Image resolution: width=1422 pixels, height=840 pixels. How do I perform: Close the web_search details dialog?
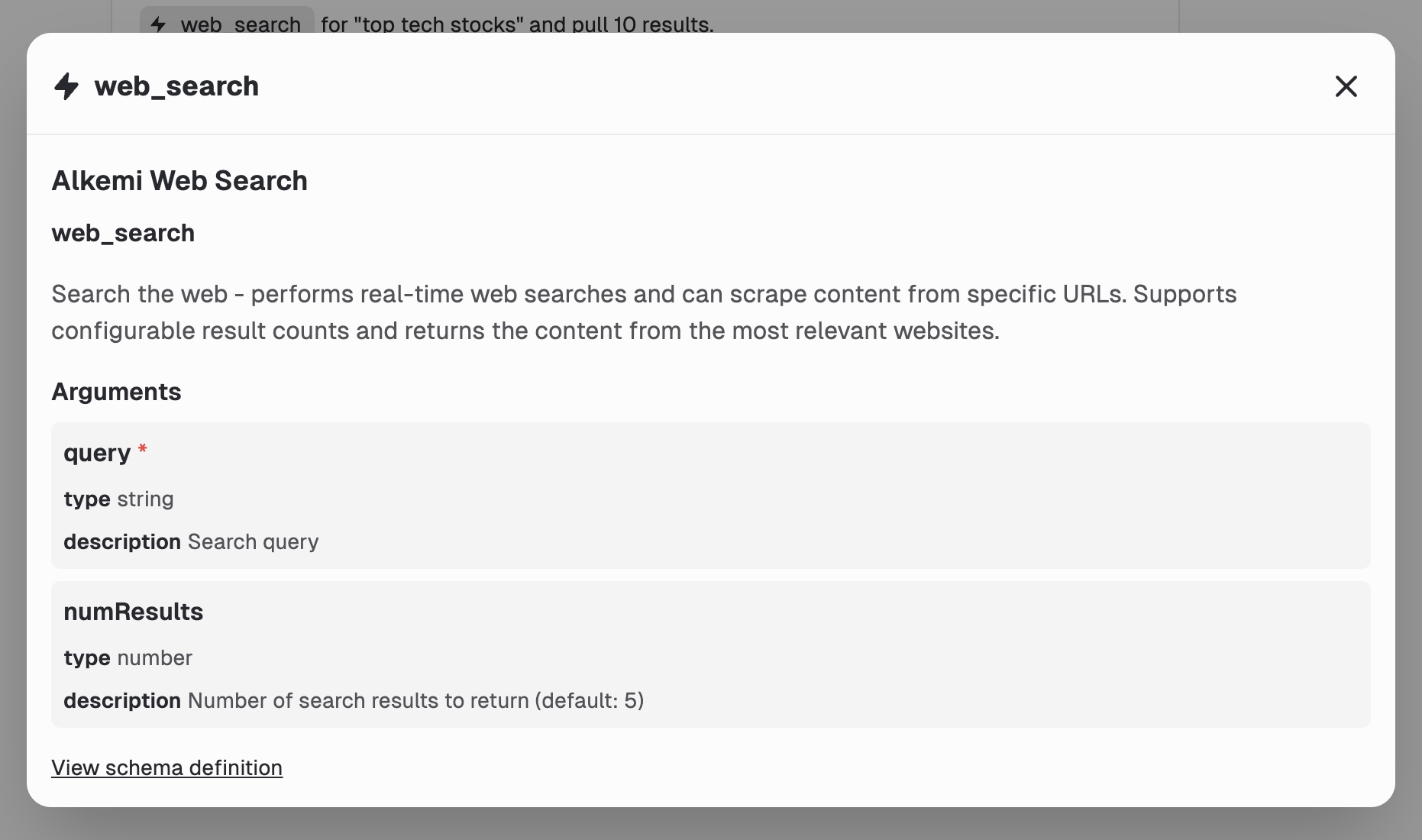(1346, 86)
